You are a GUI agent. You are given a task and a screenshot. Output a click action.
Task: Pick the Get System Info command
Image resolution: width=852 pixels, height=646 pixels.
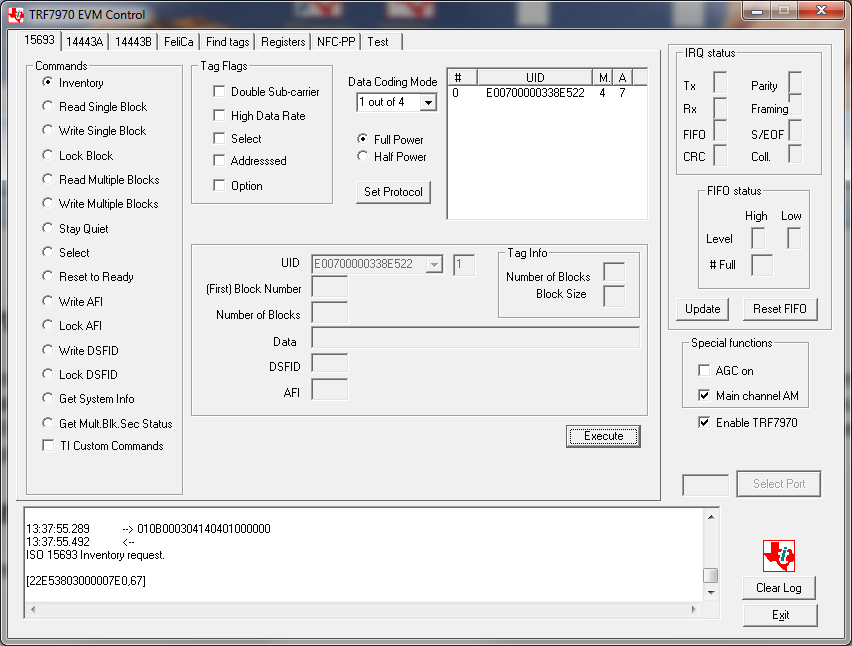[x=48, y=398]
